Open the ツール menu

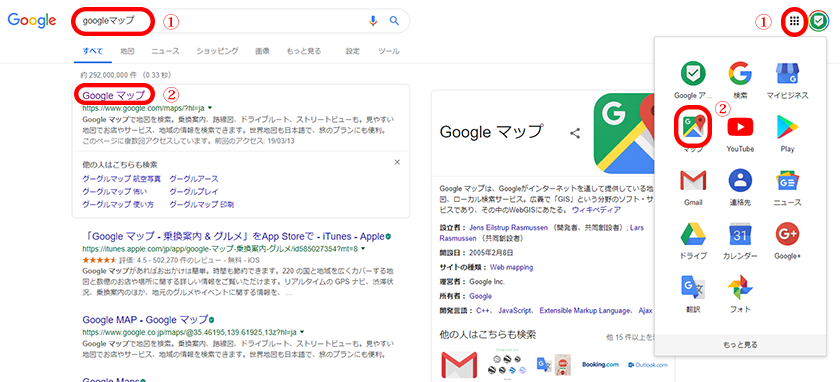click(389, 51)
